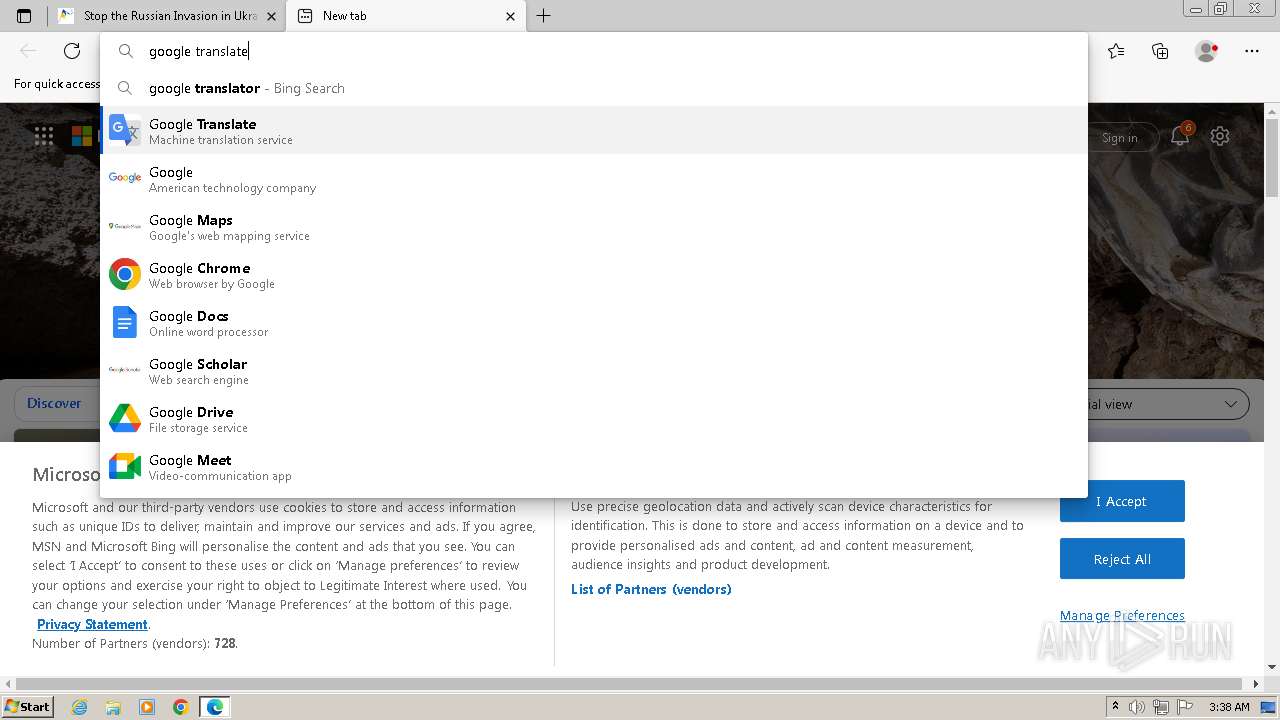The width and height of the screenshot is (1280, 720).
Task: Click the Microsoft logo icon on page
Action: point(82,136)
